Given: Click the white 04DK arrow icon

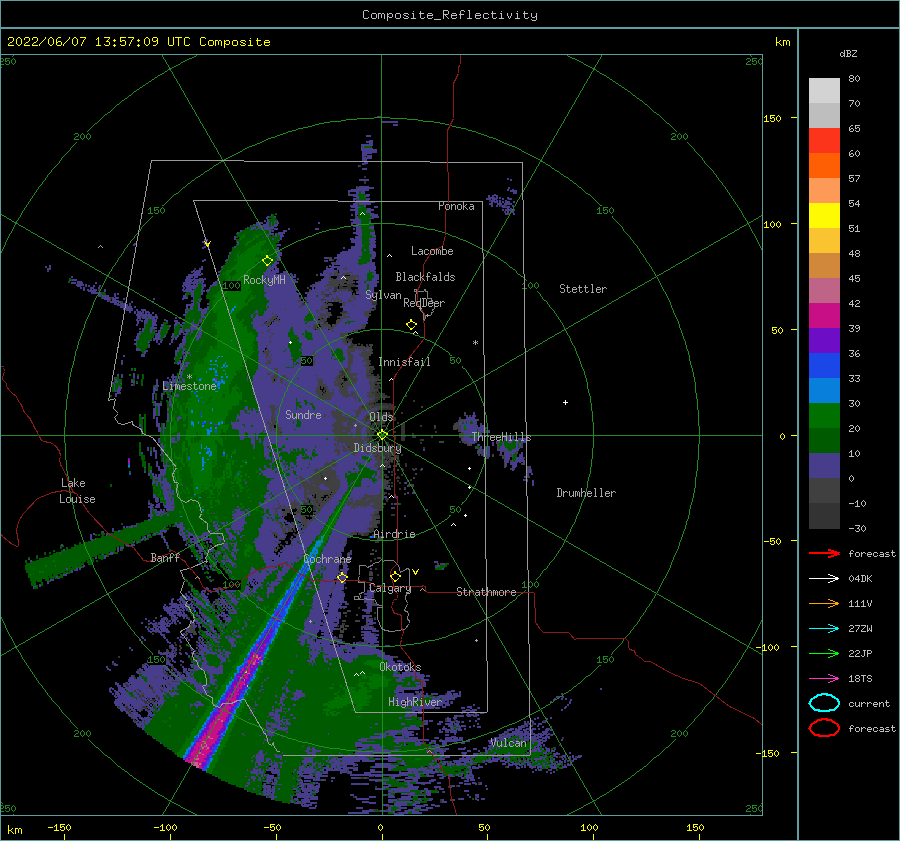Looking at the screenshot, I should [x=824, y=578].
